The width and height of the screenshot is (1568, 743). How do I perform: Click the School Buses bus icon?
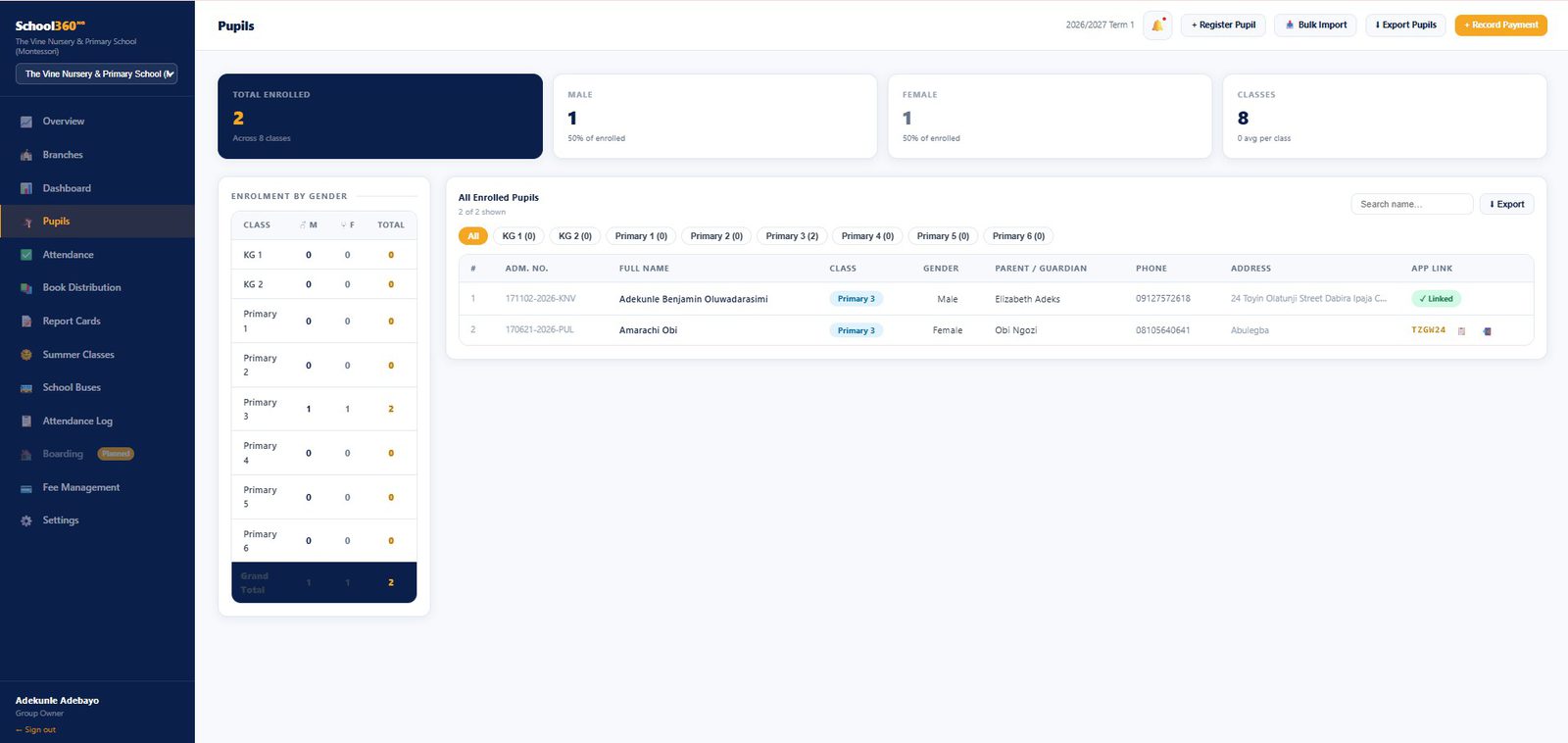pyautogui.click(x=26, y=388)
